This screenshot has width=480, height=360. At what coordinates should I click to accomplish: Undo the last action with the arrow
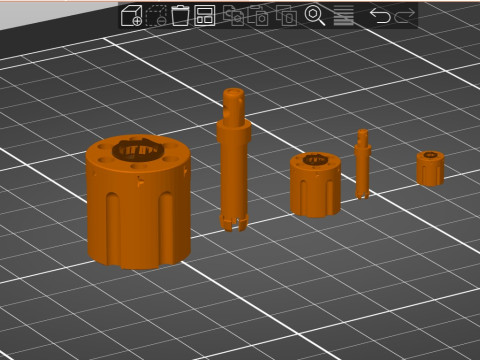click(x=380, y=15)
